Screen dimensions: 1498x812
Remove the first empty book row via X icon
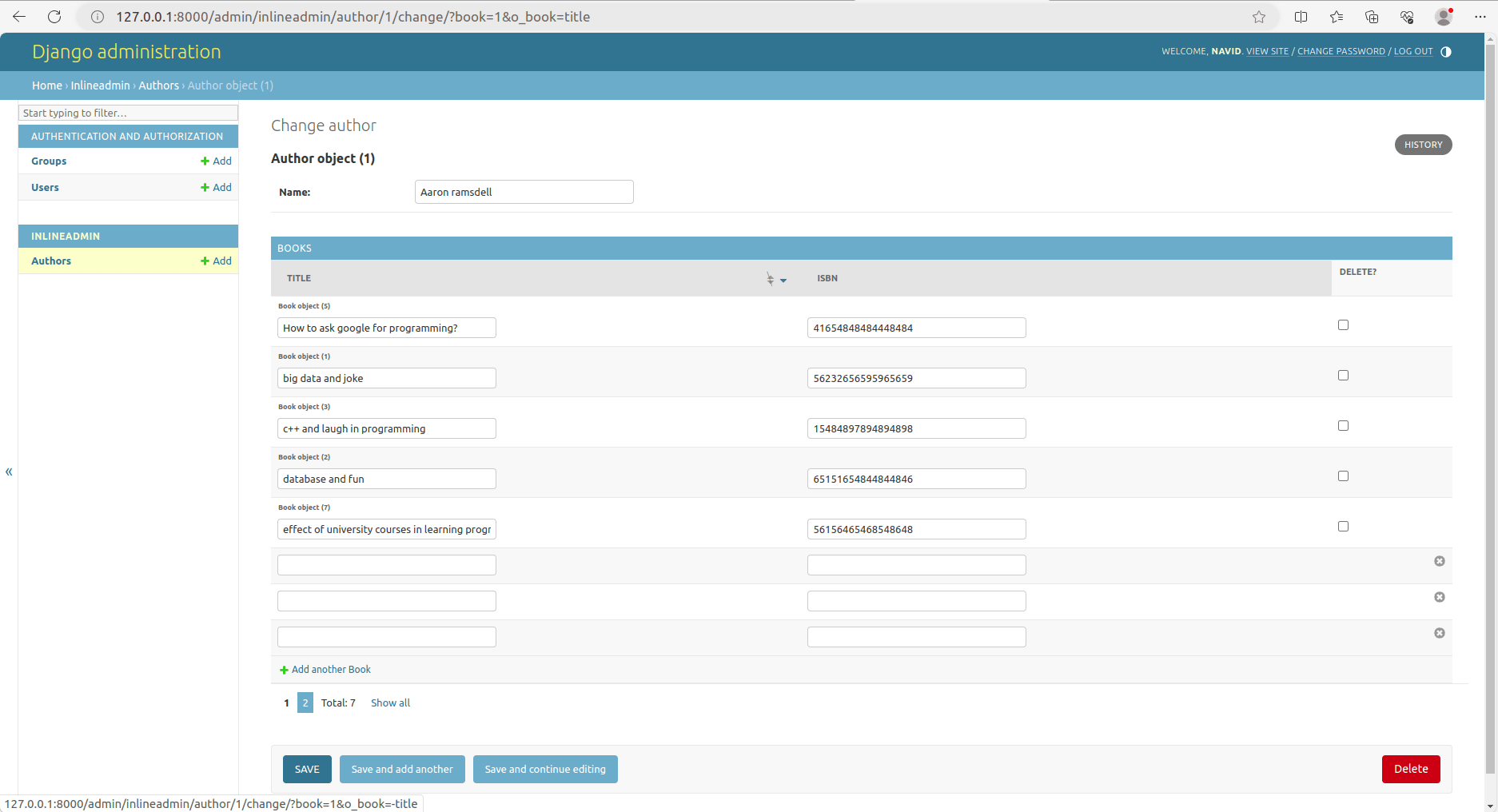coord(1439,561)
